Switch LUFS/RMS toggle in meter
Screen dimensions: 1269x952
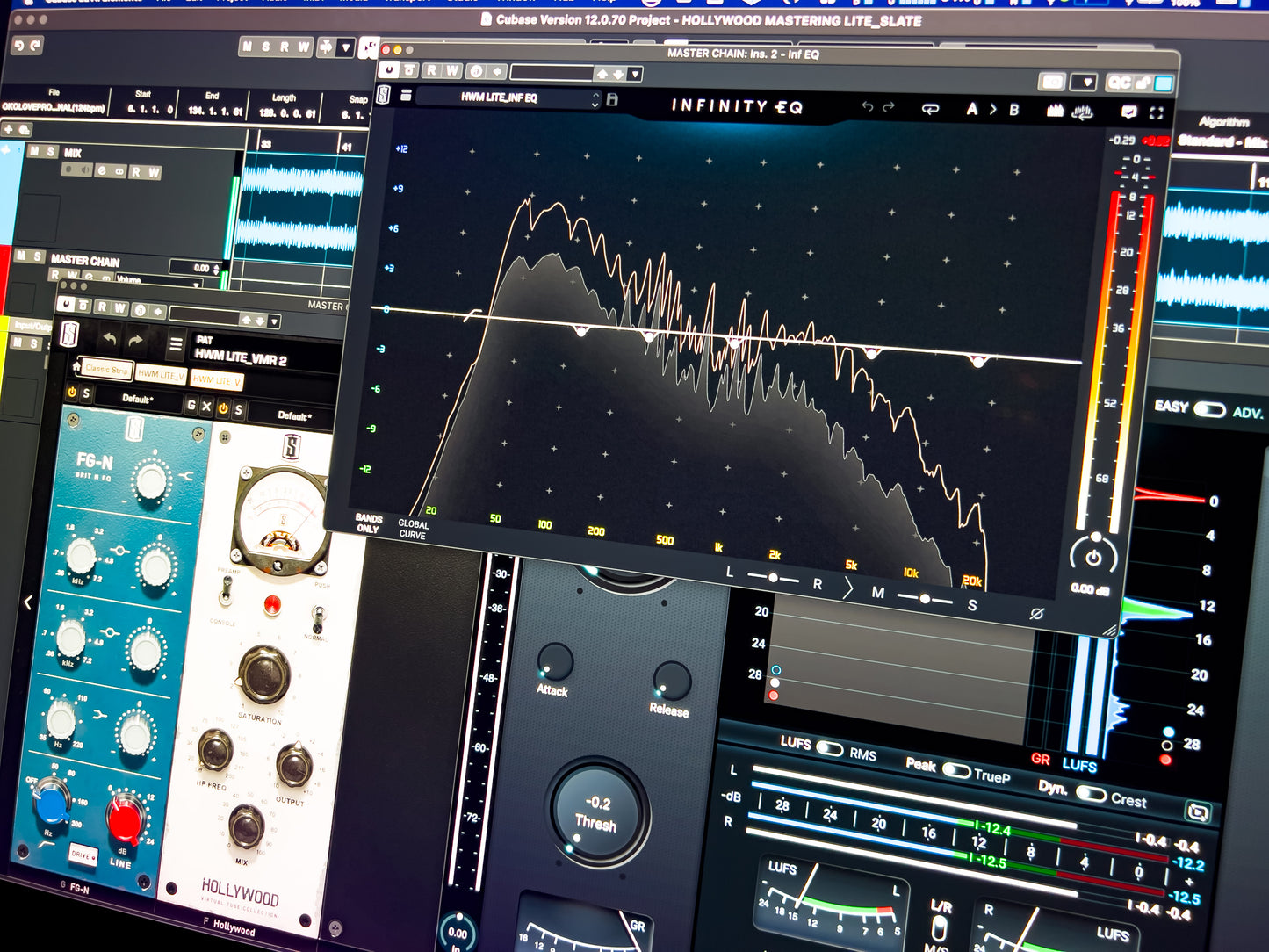point(830,748)
